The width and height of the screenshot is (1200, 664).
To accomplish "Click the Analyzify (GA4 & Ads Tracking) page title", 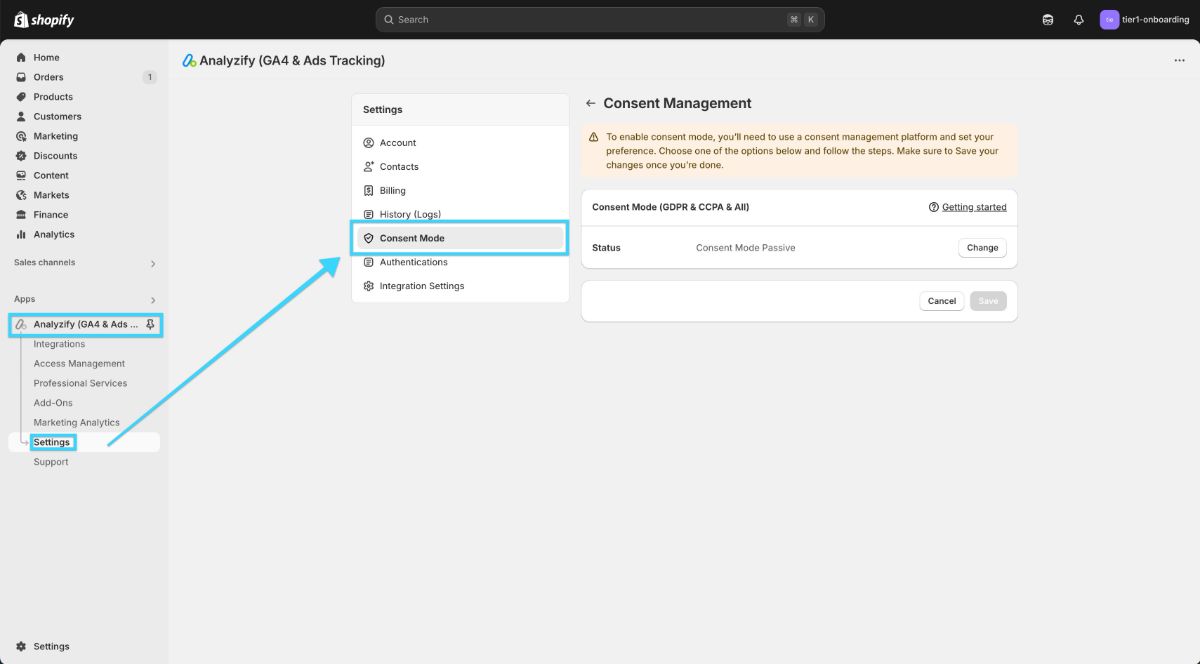I will click(x=292, y=61).
